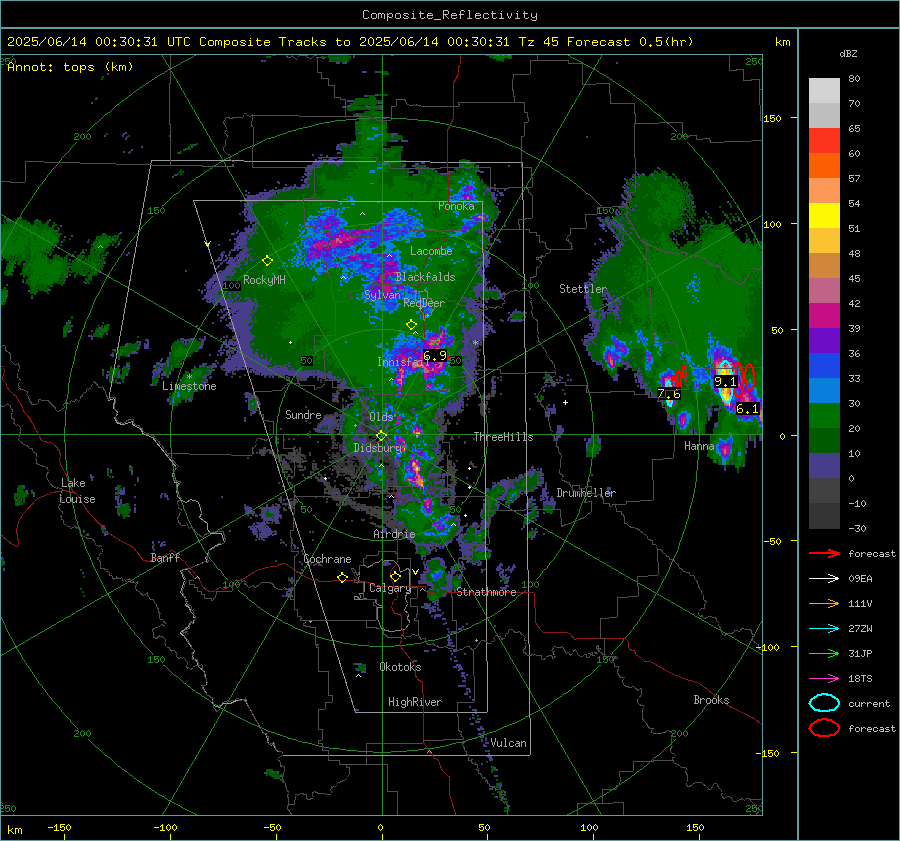Image resolution: width=900 pixels, height=841 pixels.
Task: Click the Banff label
Action: pos(165,557)
